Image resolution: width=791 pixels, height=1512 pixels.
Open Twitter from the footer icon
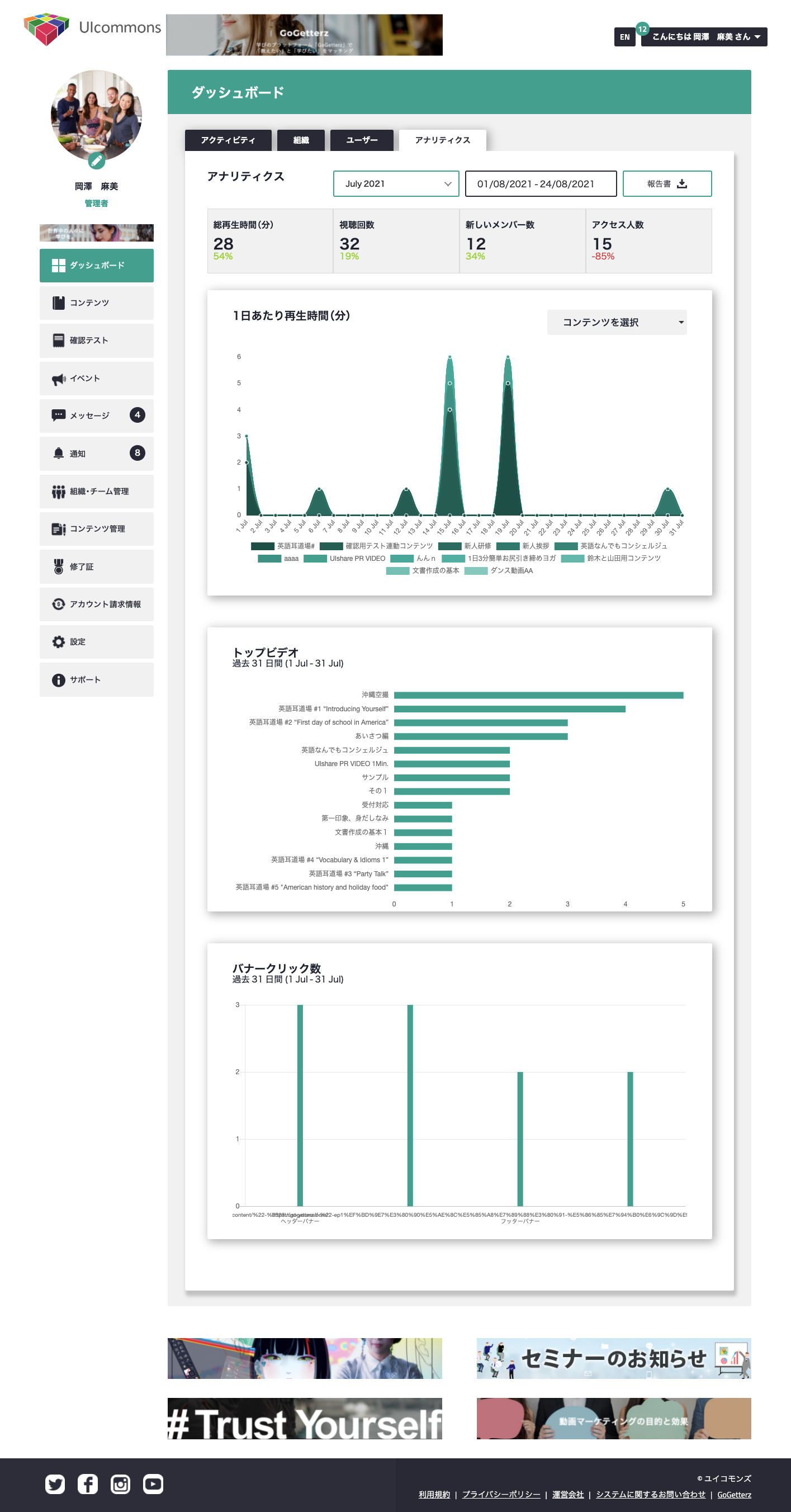click(x=55, y=1484)
